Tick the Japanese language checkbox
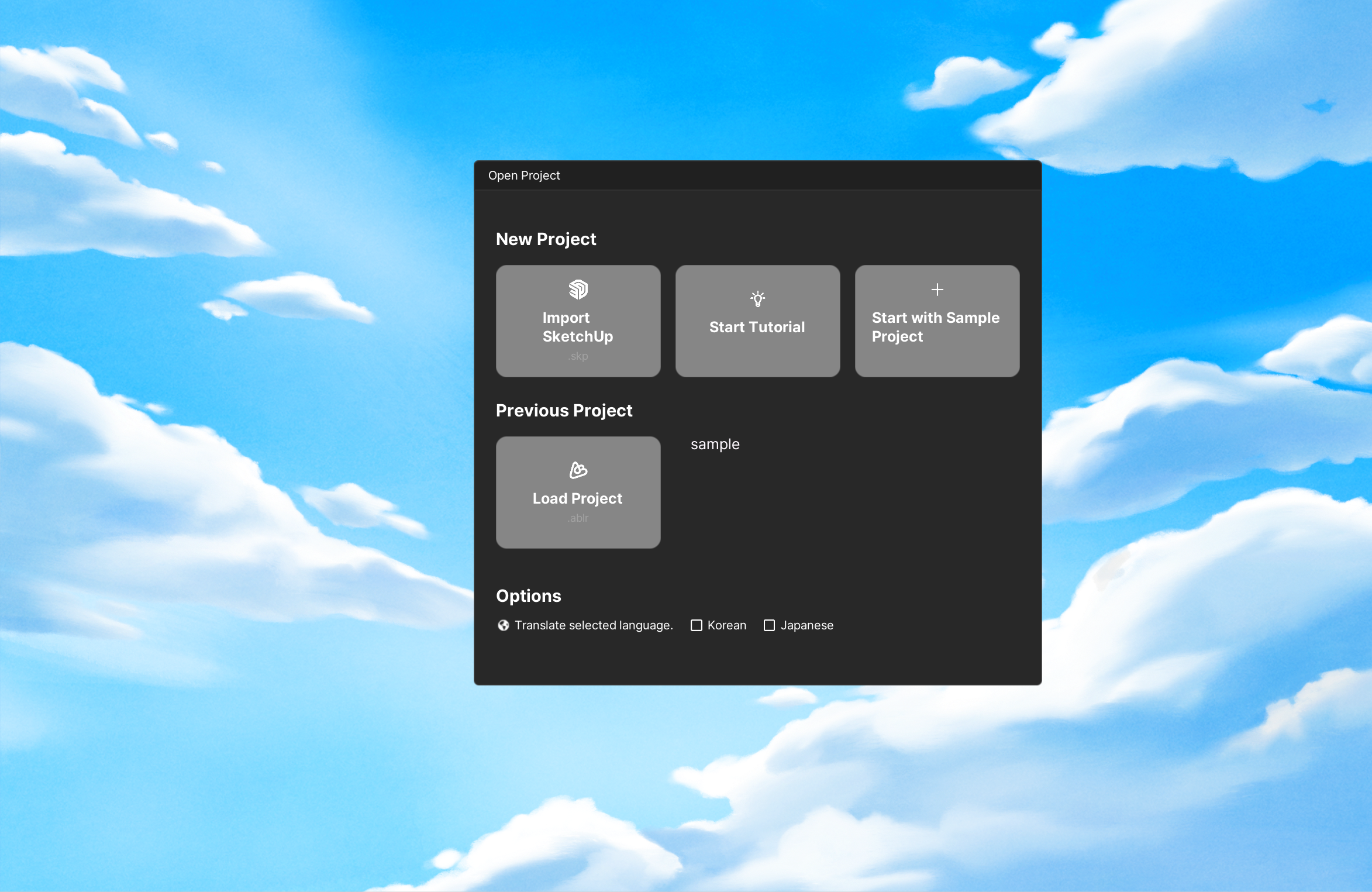Screen dimensions: 1372x892 [x=769, y=625]
